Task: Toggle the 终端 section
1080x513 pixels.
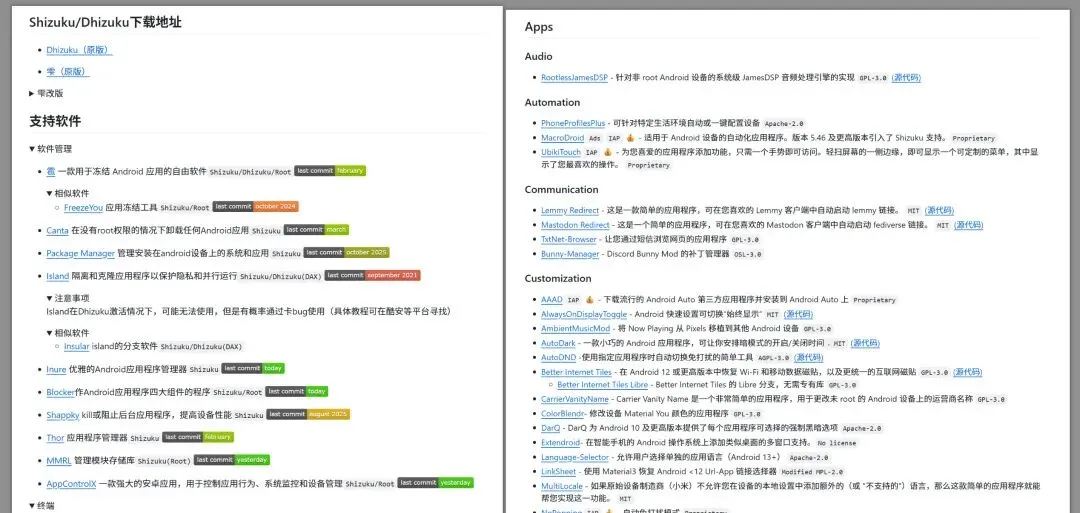Action: (41, 506)
